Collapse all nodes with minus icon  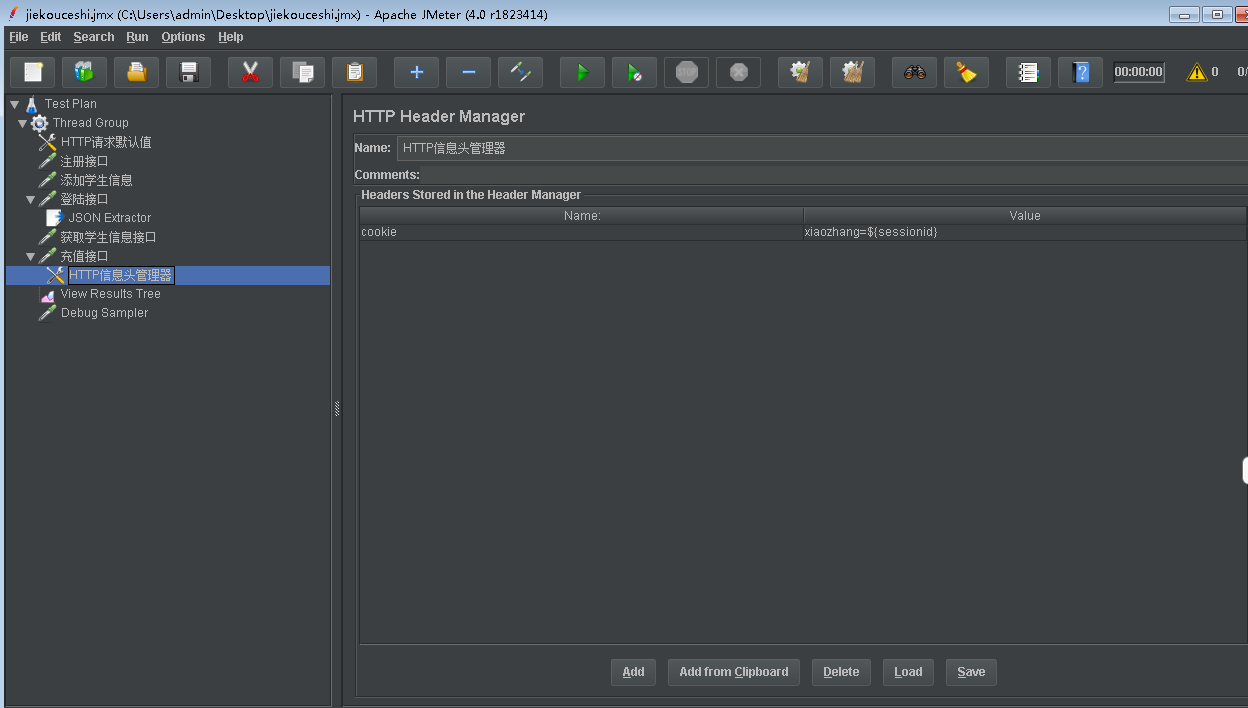[468, 72]
